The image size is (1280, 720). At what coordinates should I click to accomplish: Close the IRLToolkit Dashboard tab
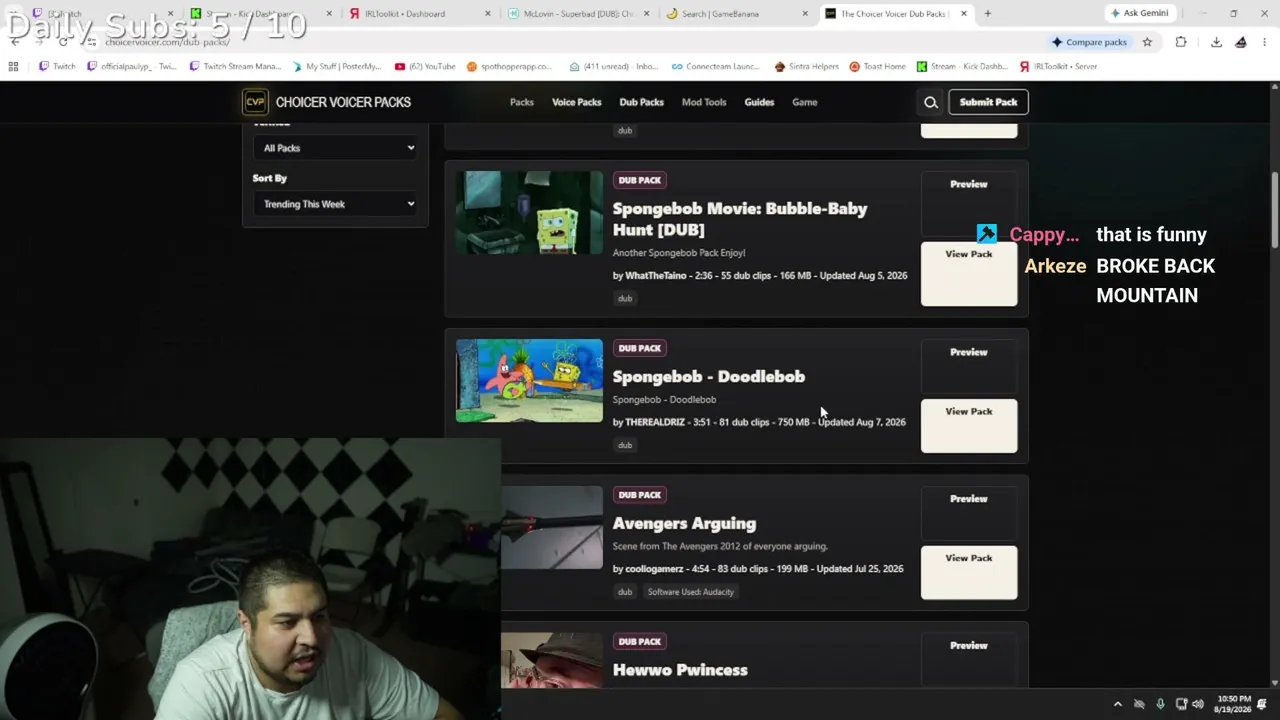point(488,14)
